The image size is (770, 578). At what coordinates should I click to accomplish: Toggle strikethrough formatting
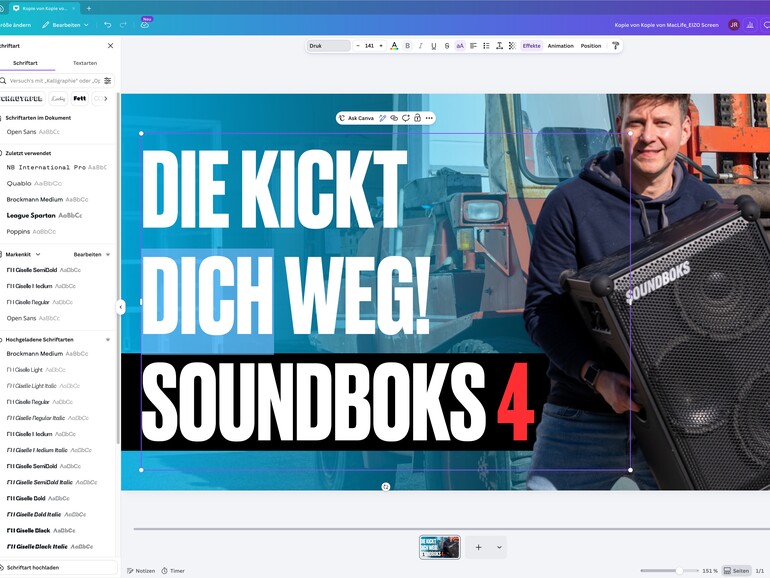(447, 46)
